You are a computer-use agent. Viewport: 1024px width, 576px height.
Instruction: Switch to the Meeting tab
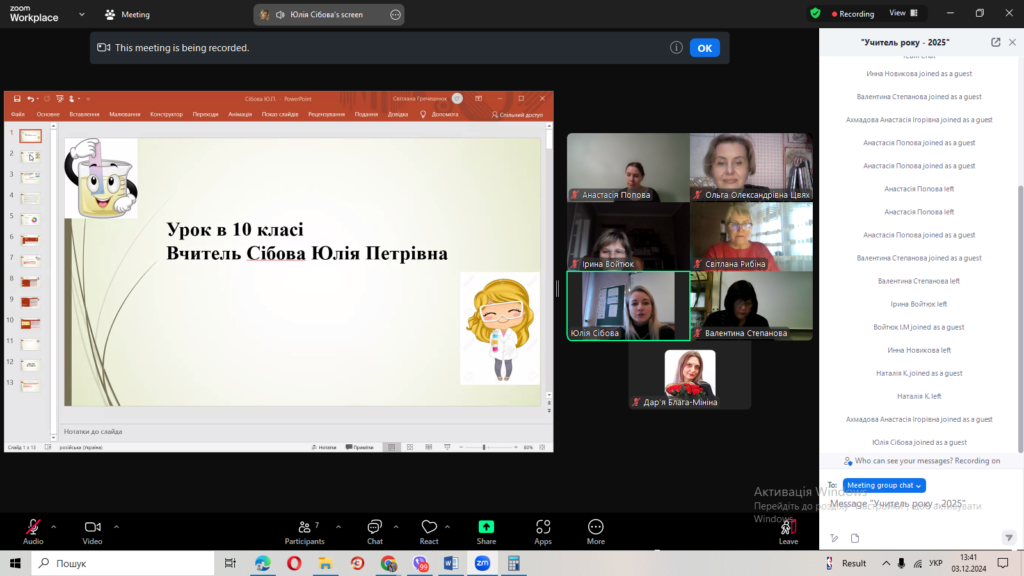click(x=127, y=15)
